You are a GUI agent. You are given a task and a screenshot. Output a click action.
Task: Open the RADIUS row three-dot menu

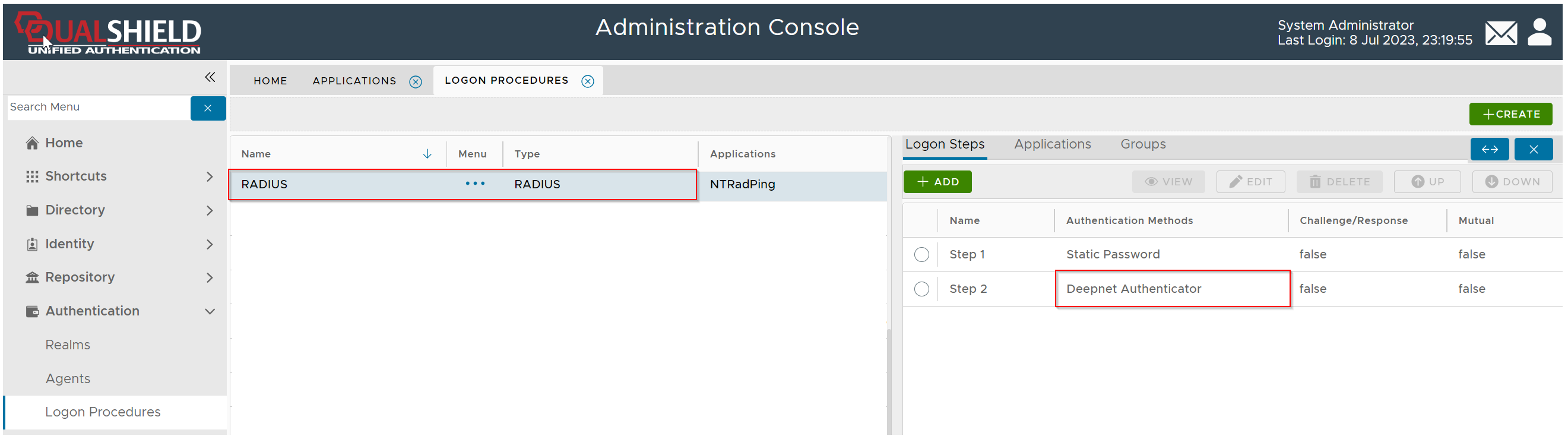(475, 184)
